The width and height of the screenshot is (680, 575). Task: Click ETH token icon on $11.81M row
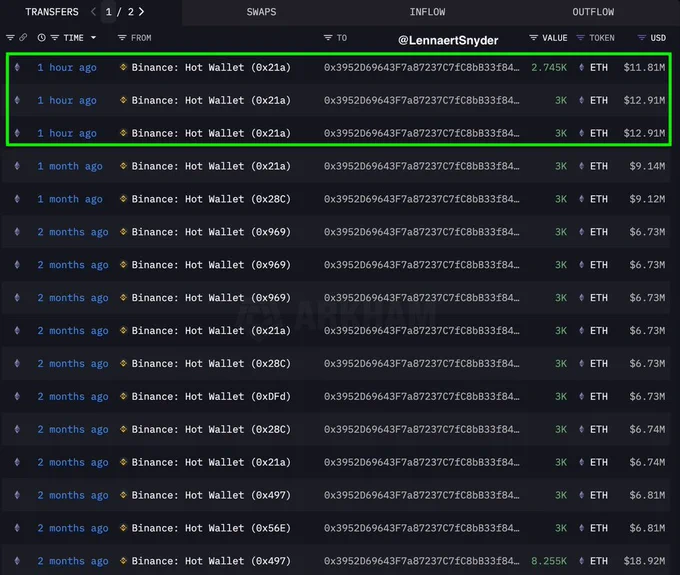[x=582, y=67]
